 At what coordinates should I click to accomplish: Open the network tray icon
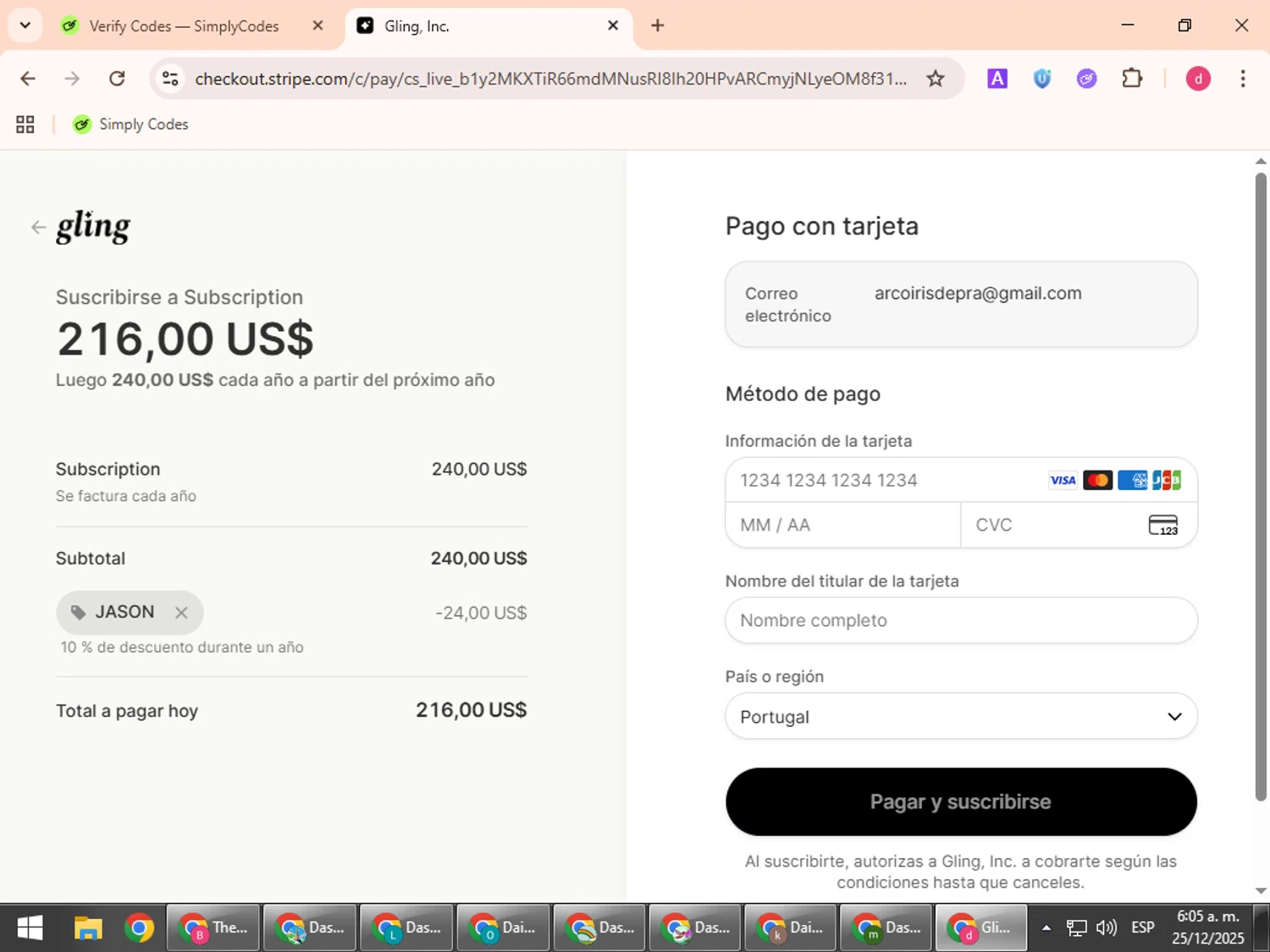tap(1076, 928)
